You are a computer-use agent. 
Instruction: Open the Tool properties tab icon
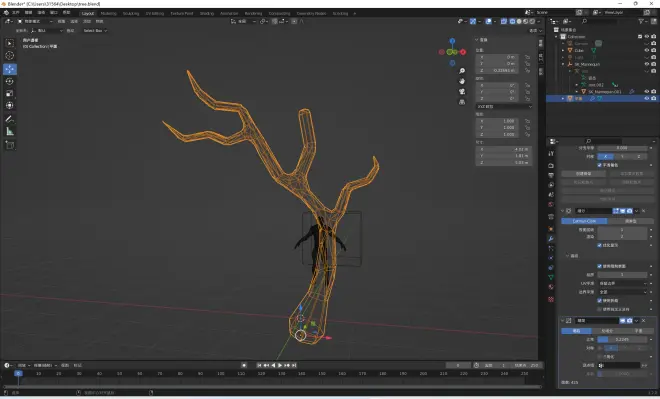551,154
